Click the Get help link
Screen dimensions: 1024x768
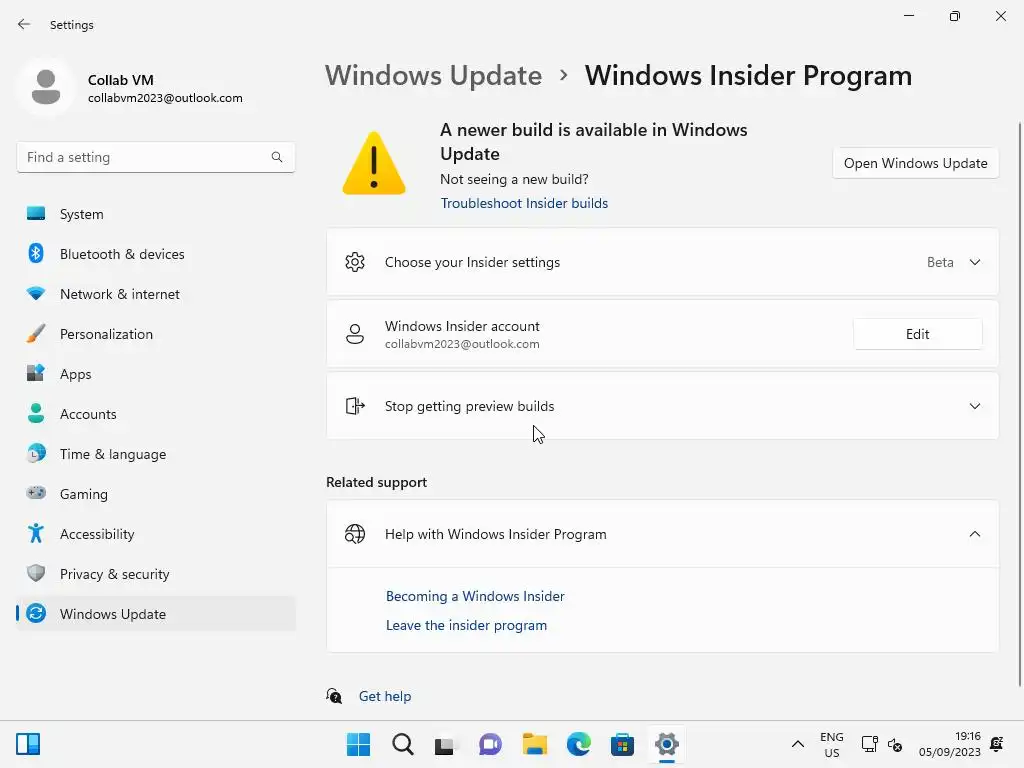[x=385, y=696]
